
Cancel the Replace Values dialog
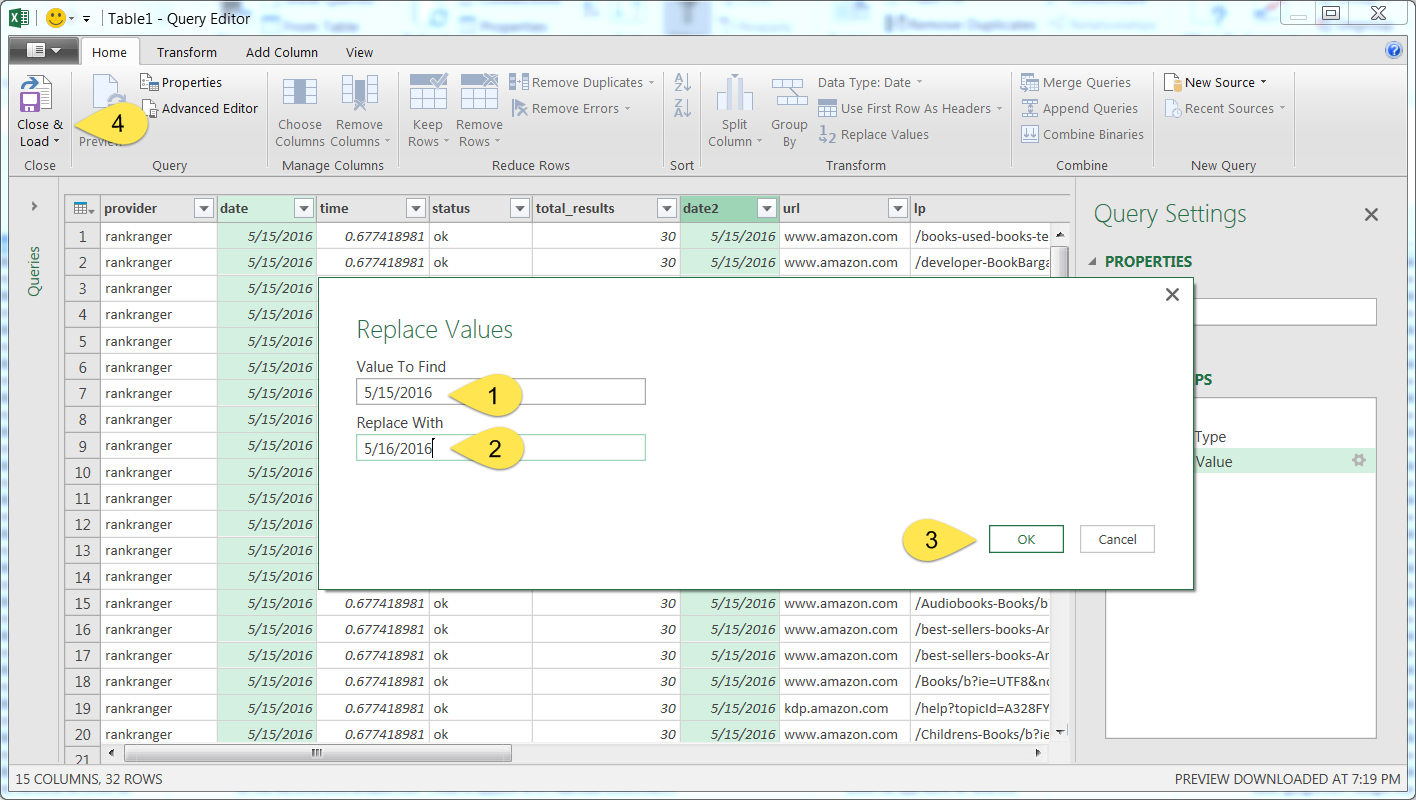(x=1117, y=539)
